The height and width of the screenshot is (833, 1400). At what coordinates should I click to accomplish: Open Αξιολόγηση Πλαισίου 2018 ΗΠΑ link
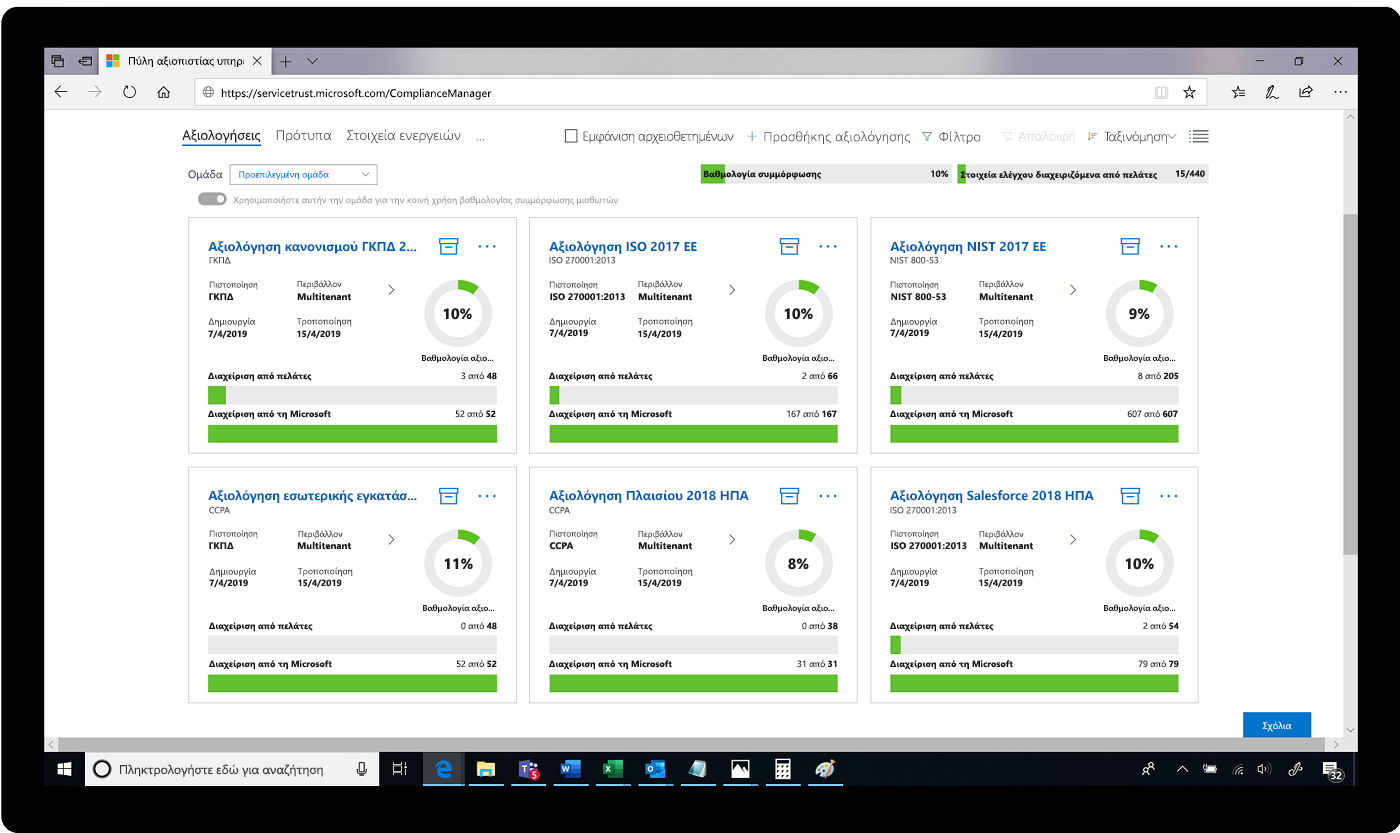[649, 496]
